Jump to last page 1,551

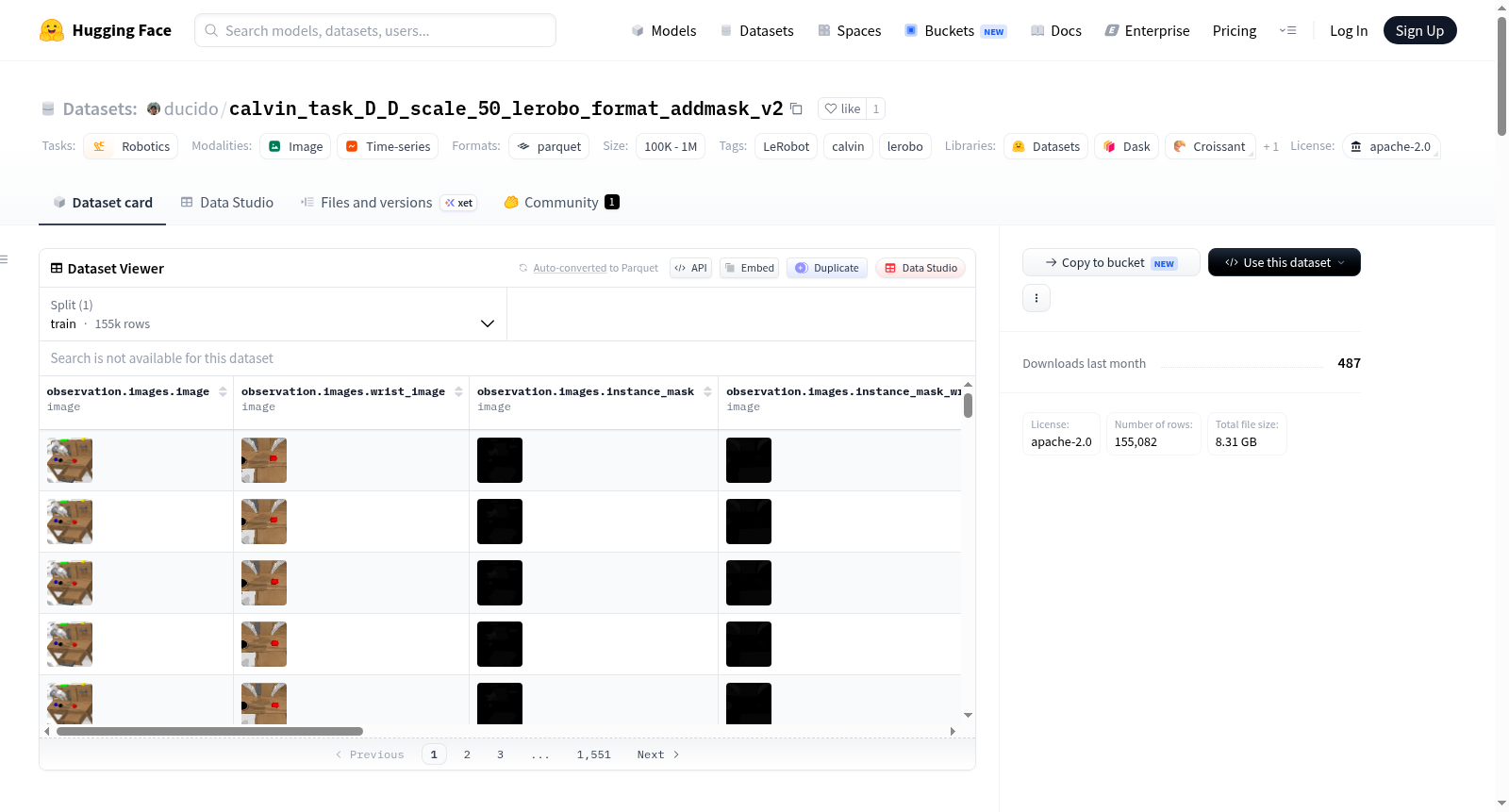click(x=594, y=754)
